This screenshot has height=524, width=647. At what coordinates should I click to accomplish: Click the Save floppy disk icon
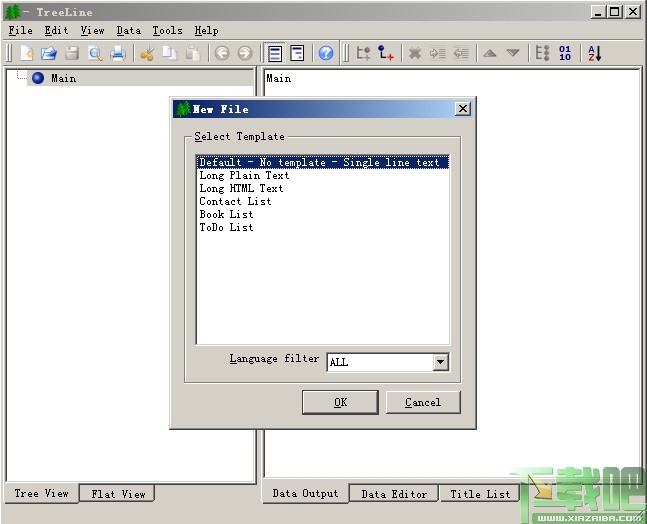(72, 53)
